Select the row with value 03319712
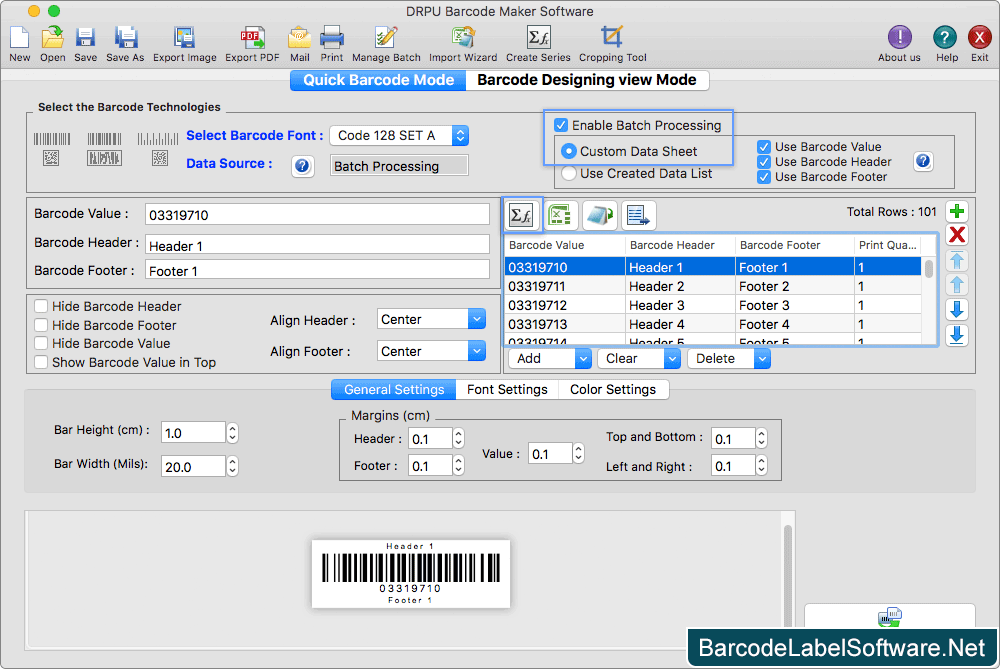 [x=565, y=306]
